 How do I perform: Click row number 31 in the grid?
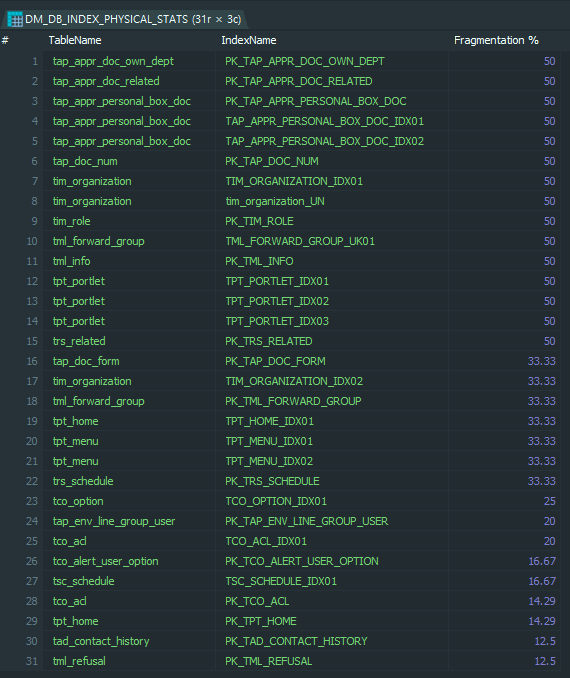click(x=32, y=661)
